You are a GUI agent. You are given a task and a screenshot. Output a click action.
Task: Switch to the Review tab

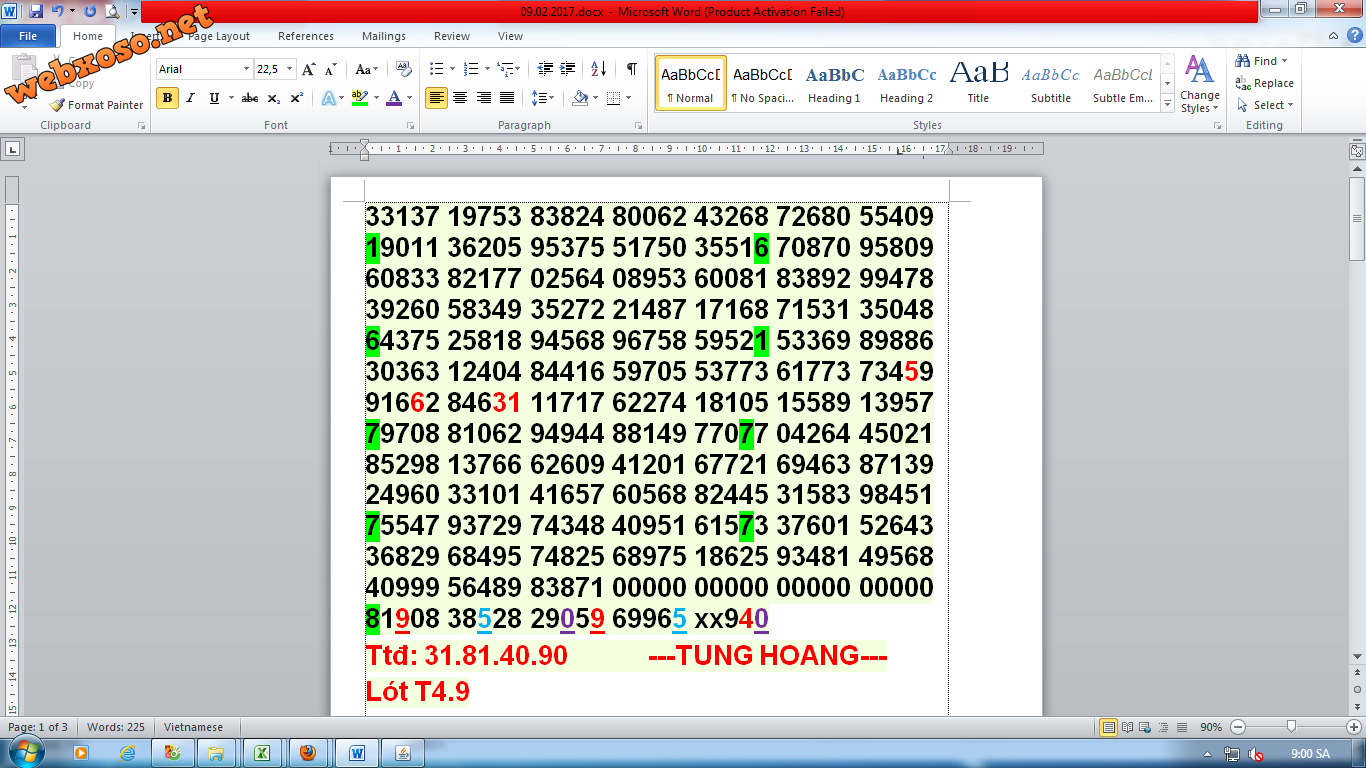click(x=452, y=36)
